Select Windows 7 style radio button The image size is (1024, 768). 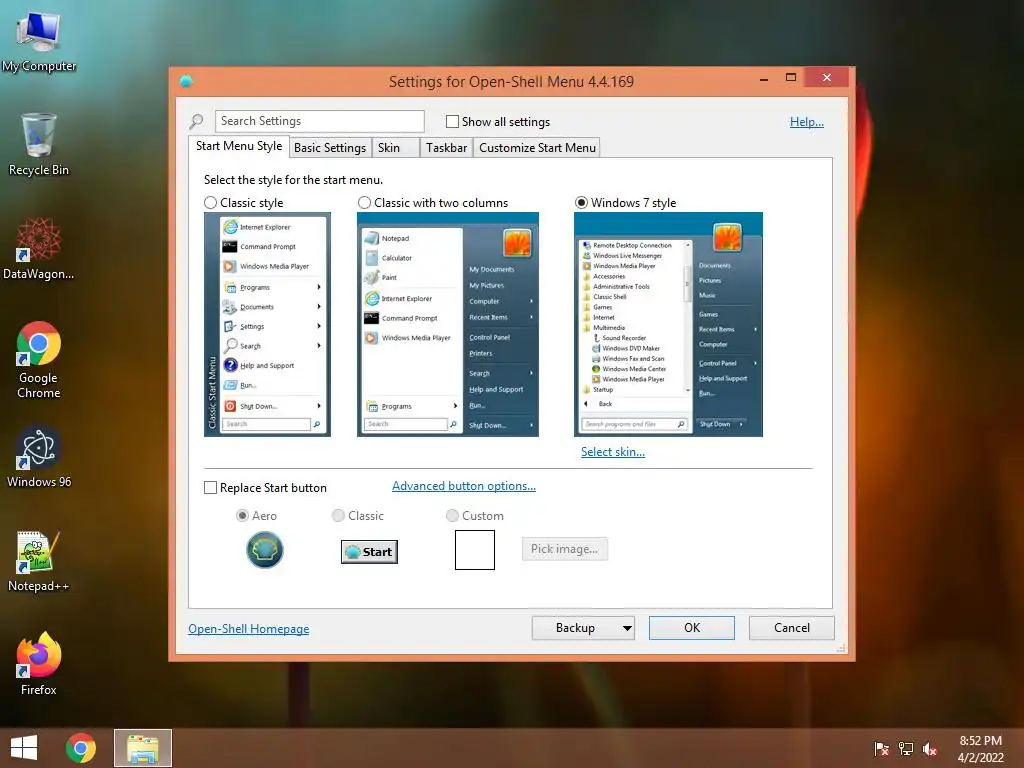pyautogui.click(x=581, y=203)
